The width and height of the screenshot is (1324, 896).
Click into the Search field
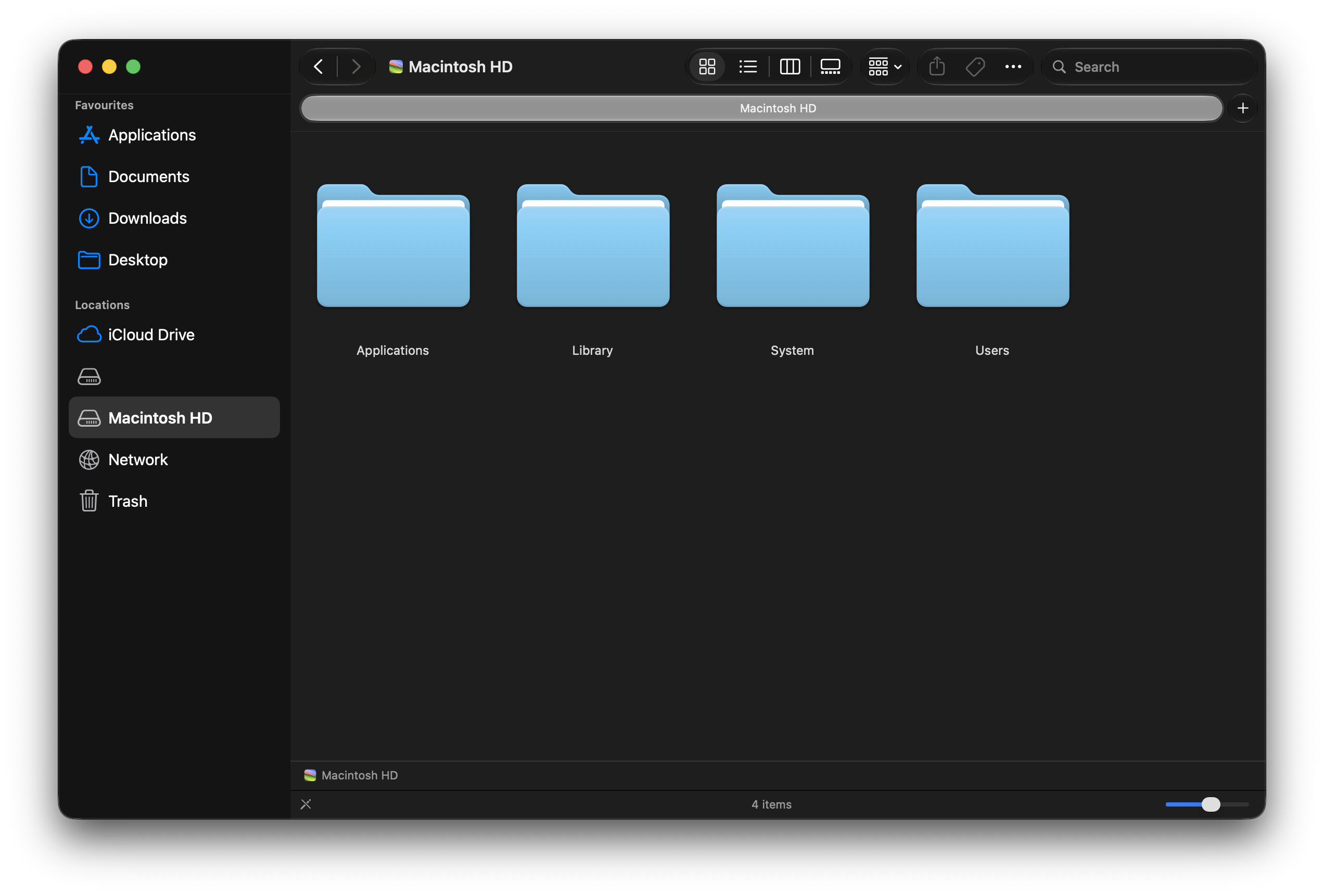pos(1149,67)
